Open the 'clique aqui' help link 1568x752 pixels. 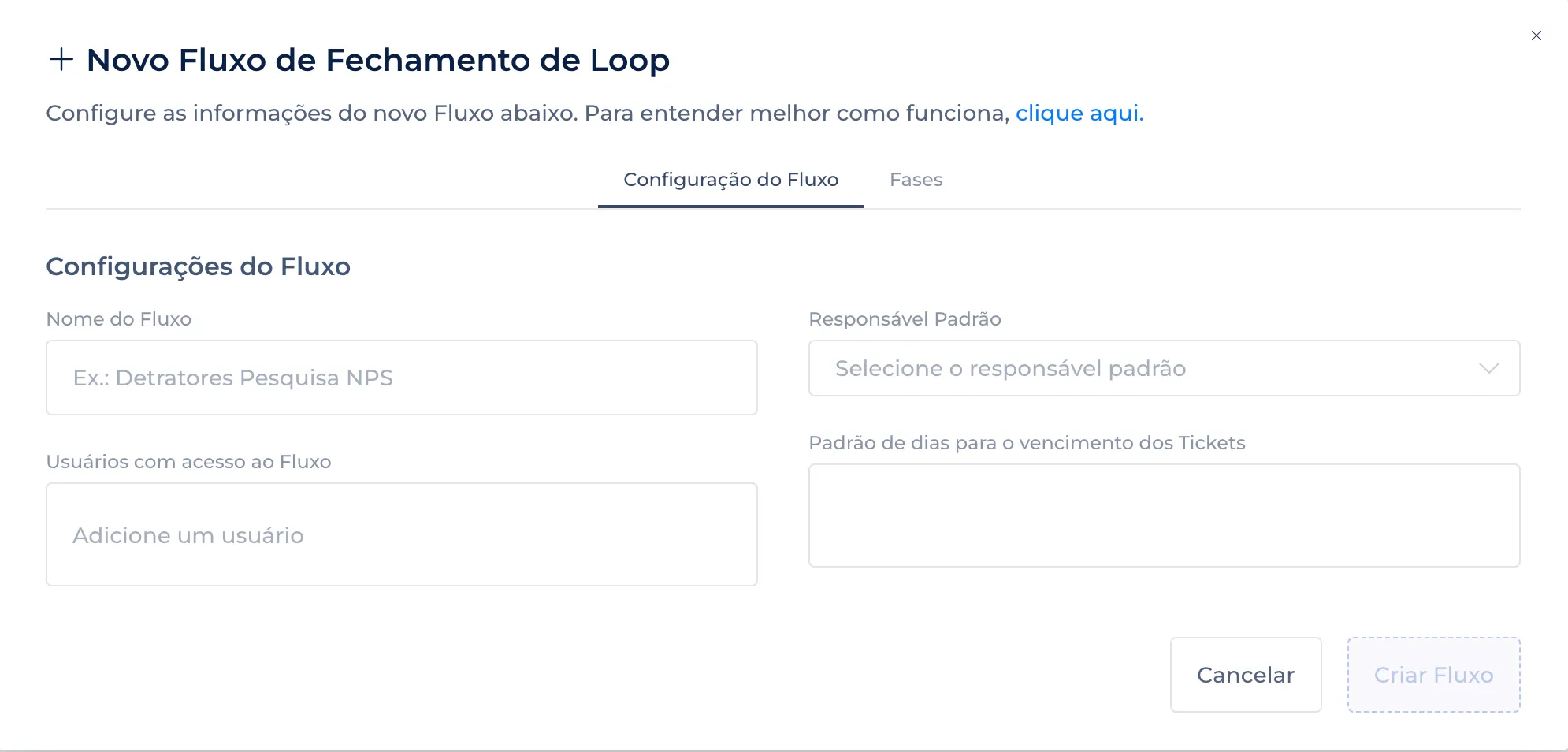click(1079, 114)
